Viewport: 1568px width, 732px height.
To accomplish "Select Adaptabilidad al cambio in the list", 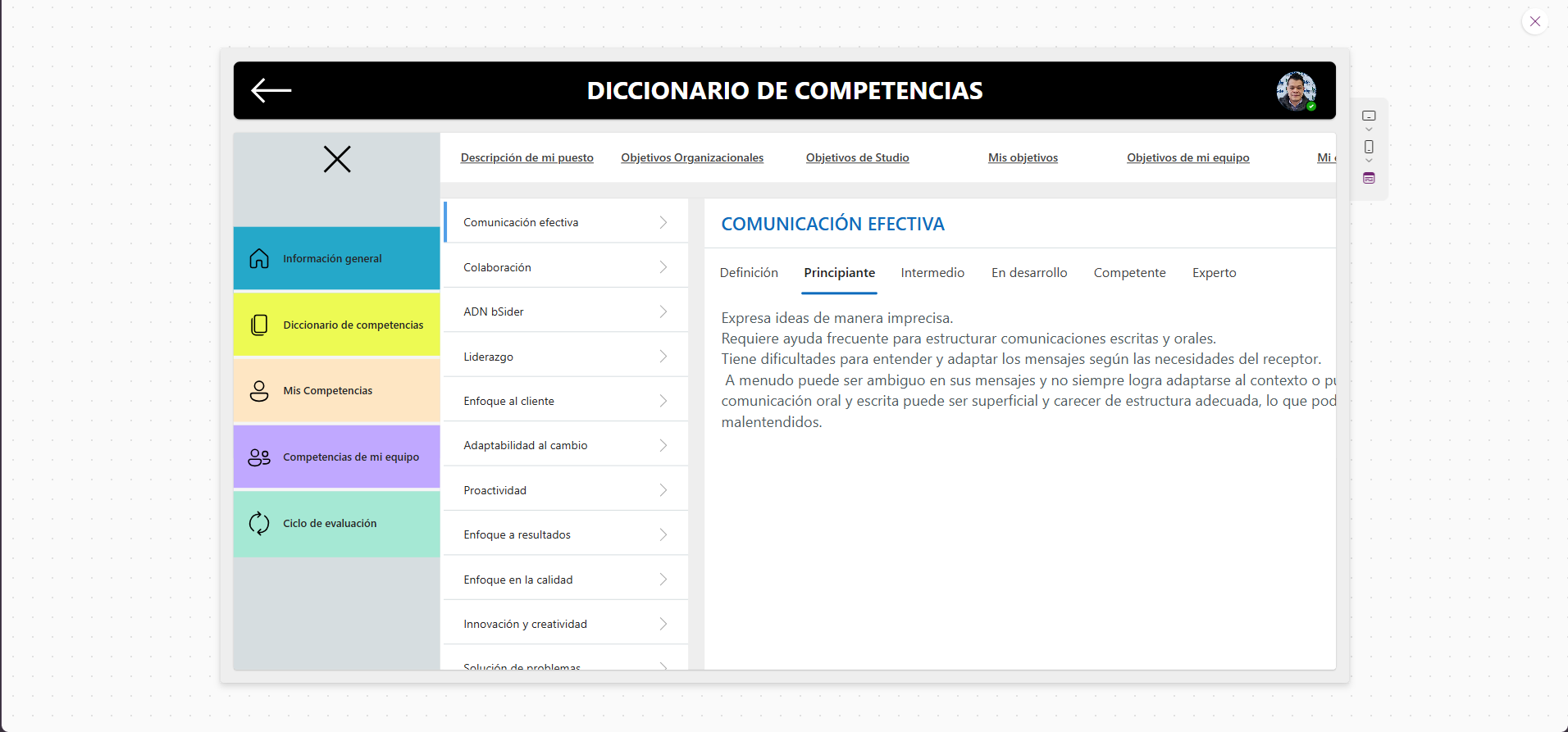I will click(566, 445).
